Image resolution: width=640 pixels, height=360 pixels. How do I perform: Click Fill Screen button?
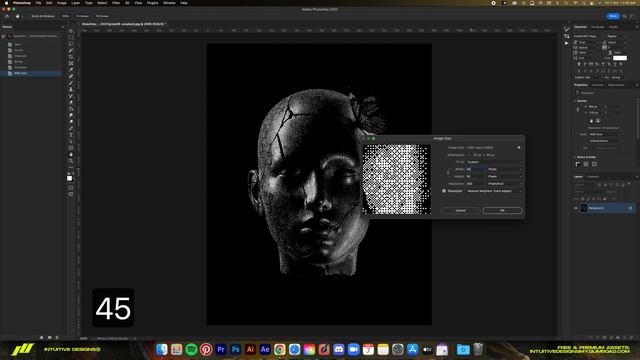tap(102, 16)
